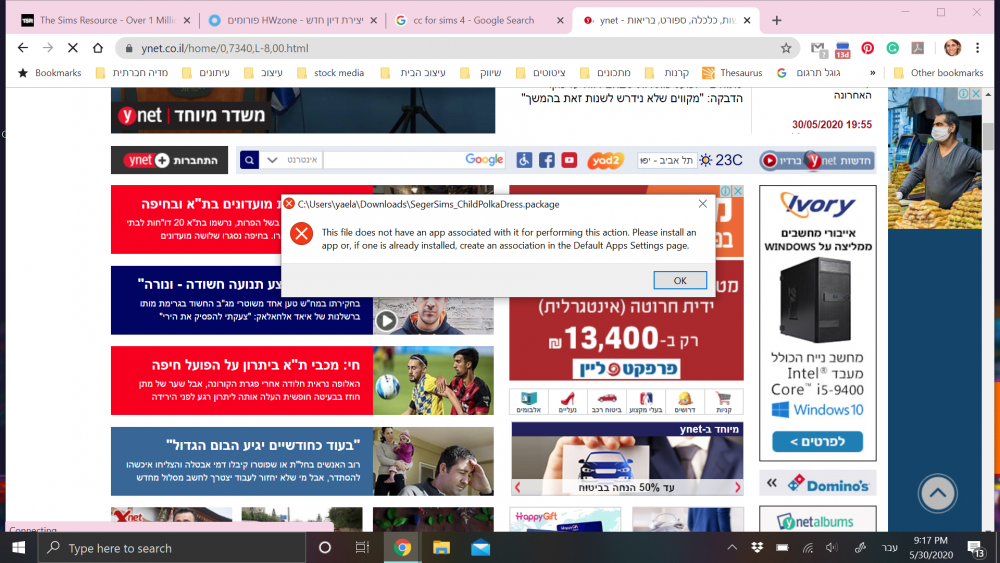Click the scroll-to-top round arrow button
The height and width of the screenshot is (563, 1000).
click(938, 493)
